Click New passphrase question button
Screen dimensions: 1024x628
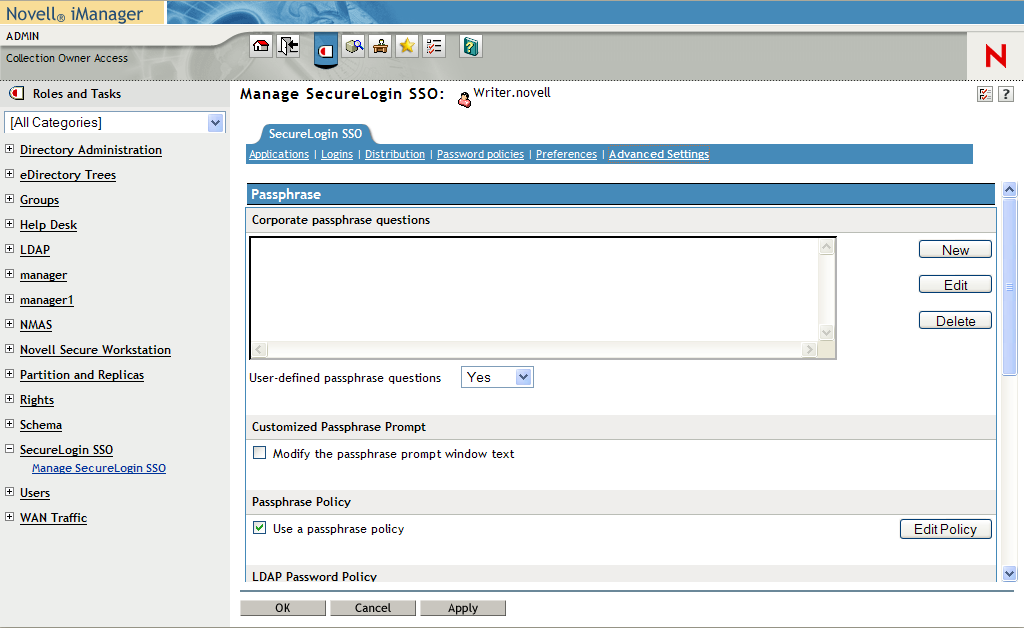coord(955,249)
